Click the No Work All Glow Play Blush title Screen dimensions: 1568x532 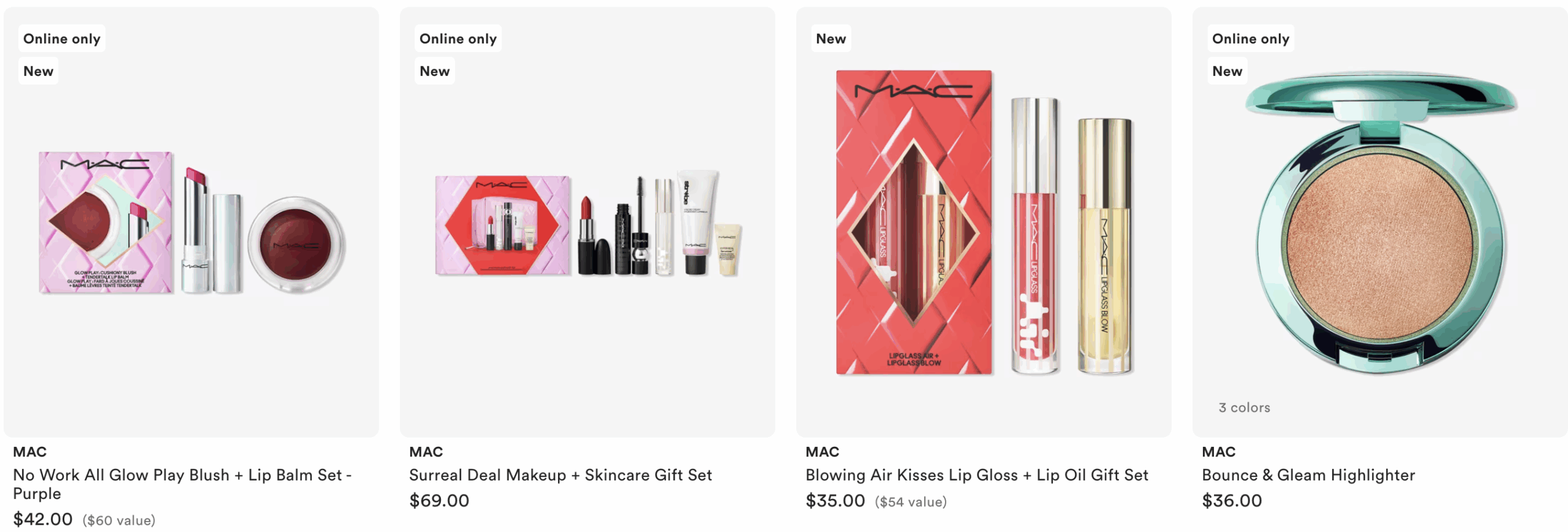[x=183, y=484]
